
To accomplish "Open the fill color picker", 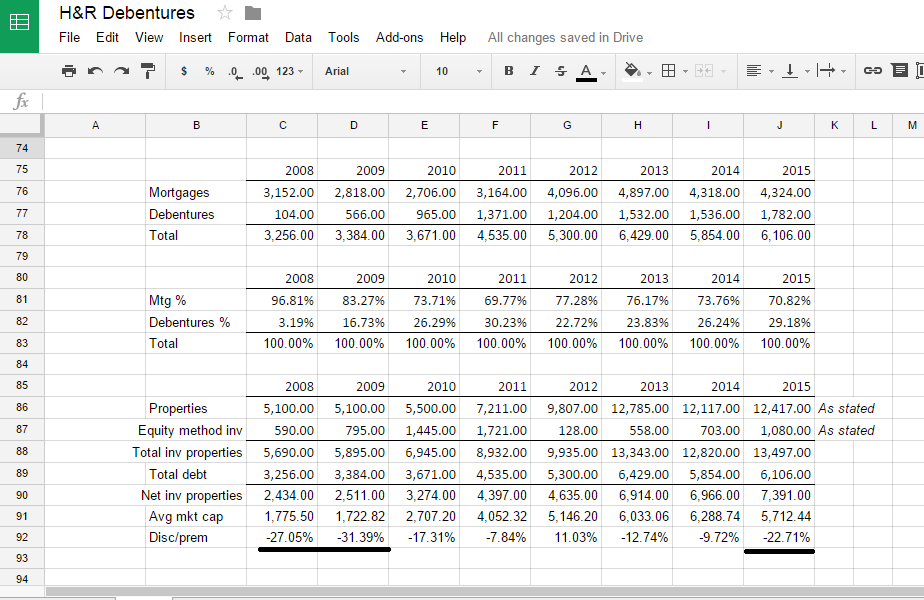I will click(x=638, y=71).
